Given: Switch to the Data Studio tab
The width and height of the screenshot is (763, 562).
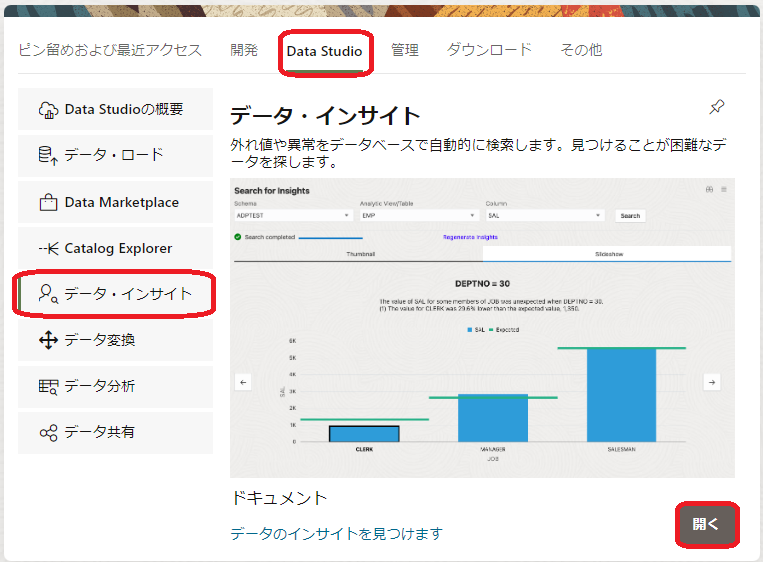Looking at the screenshot, I should pos(324,51).
